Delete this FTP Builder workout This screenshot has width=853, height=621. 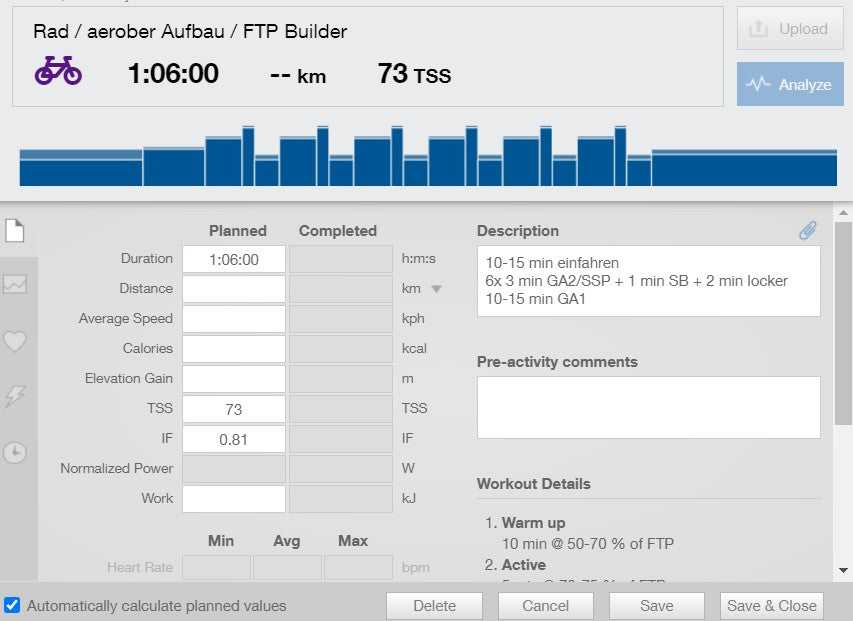(433, 605)
